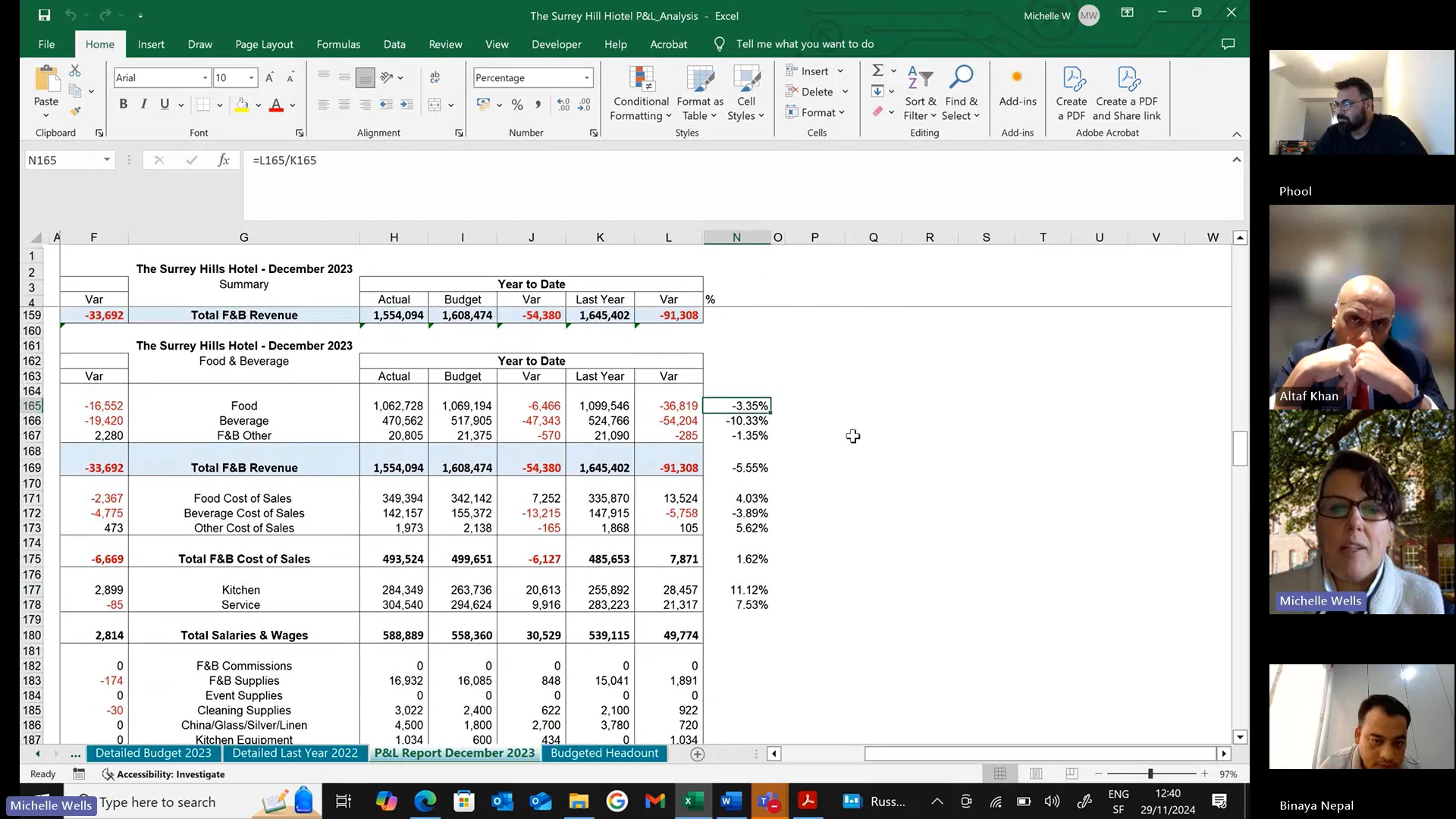Click the new sheet plus button
The height and width of the screenshot is (819, 1456).
(x=696, y=754)
